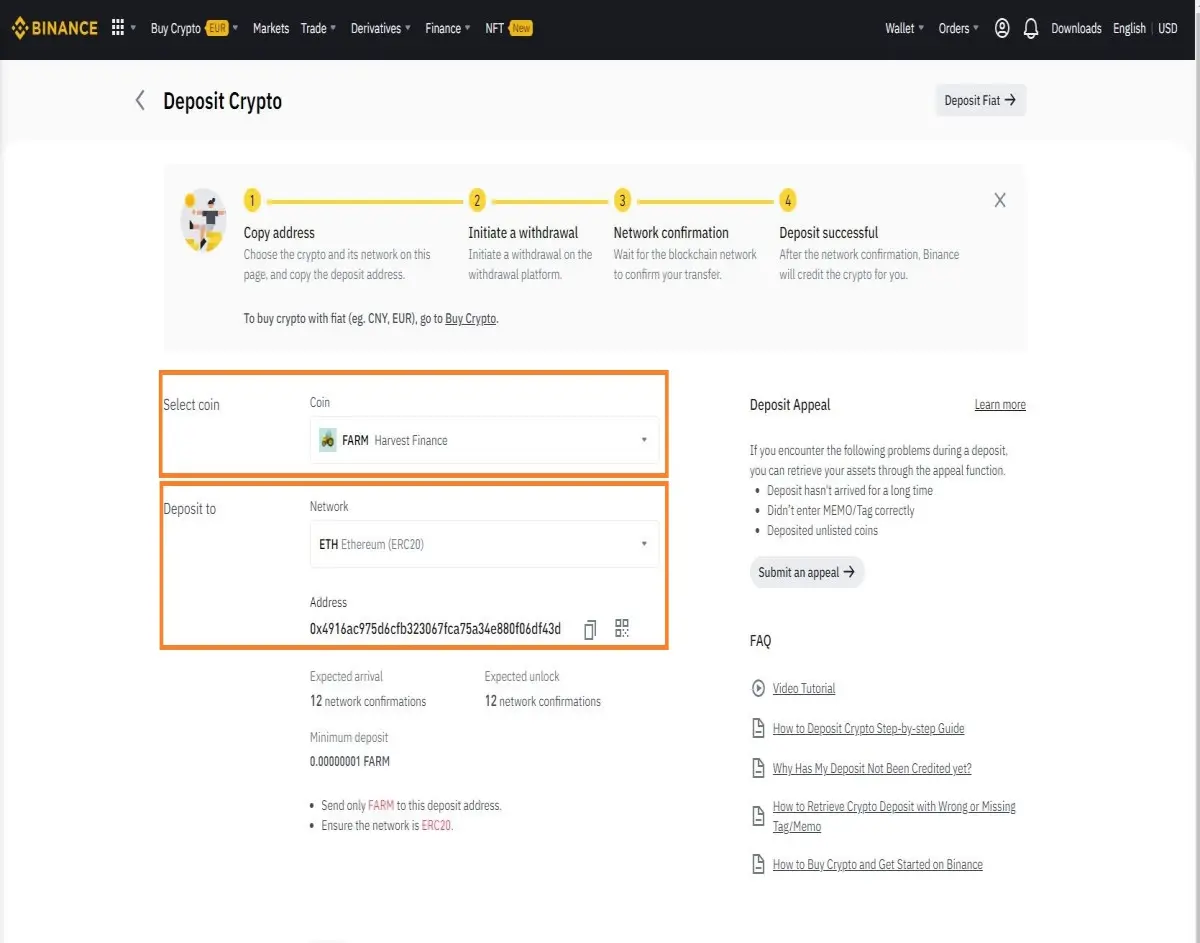
Task: Expand the Trade menu
Action: (318, 28)
